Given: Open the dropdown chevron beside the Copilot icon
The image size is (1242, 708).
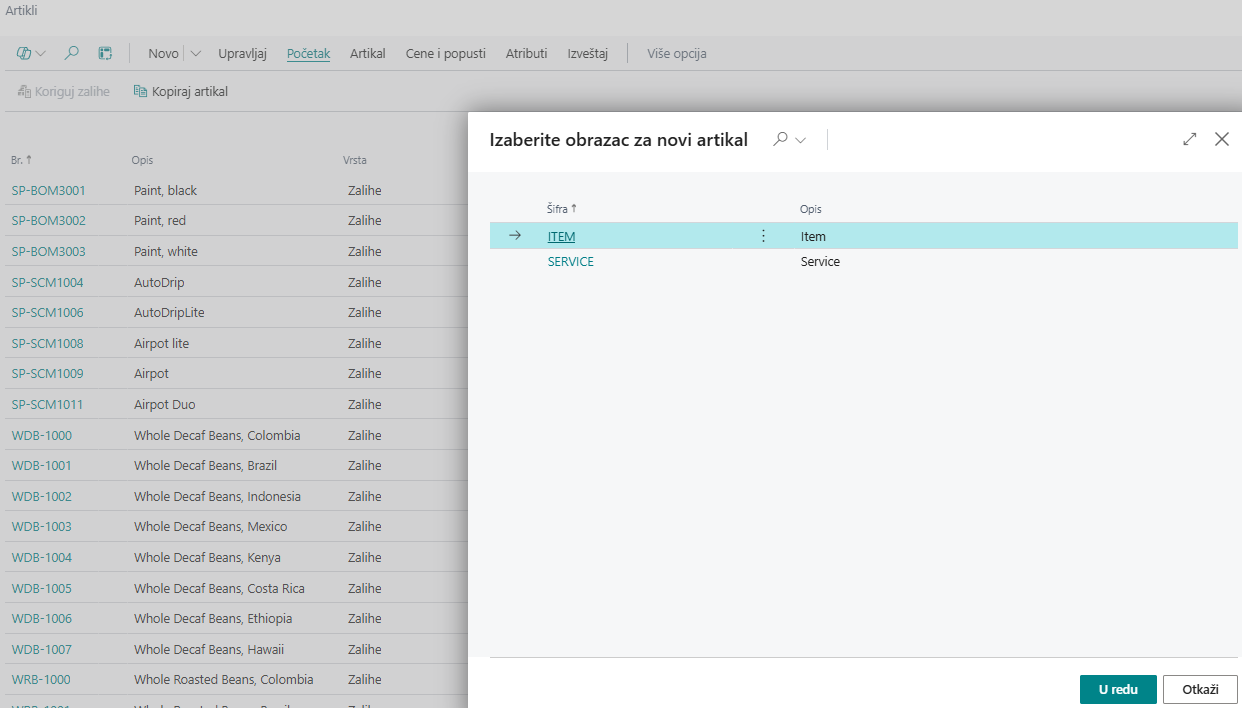Looking at the screenshot, I should click(41, 54).
